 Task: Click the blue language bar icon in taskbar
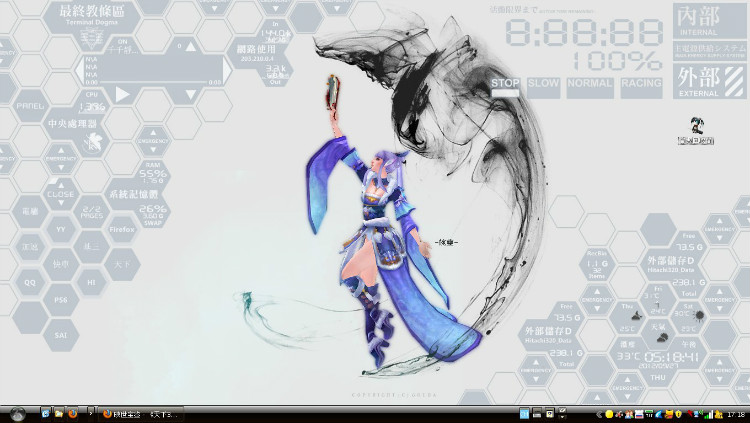(x=524, y=413)
